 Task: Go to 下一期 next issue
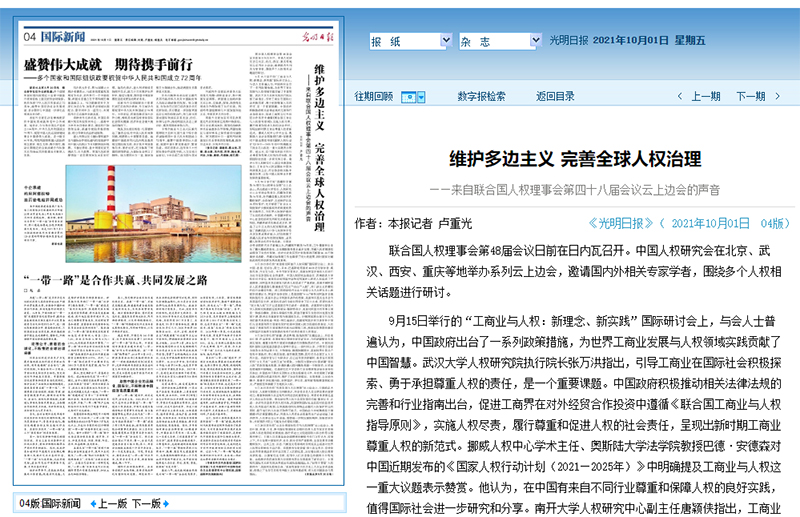(751, 97)
